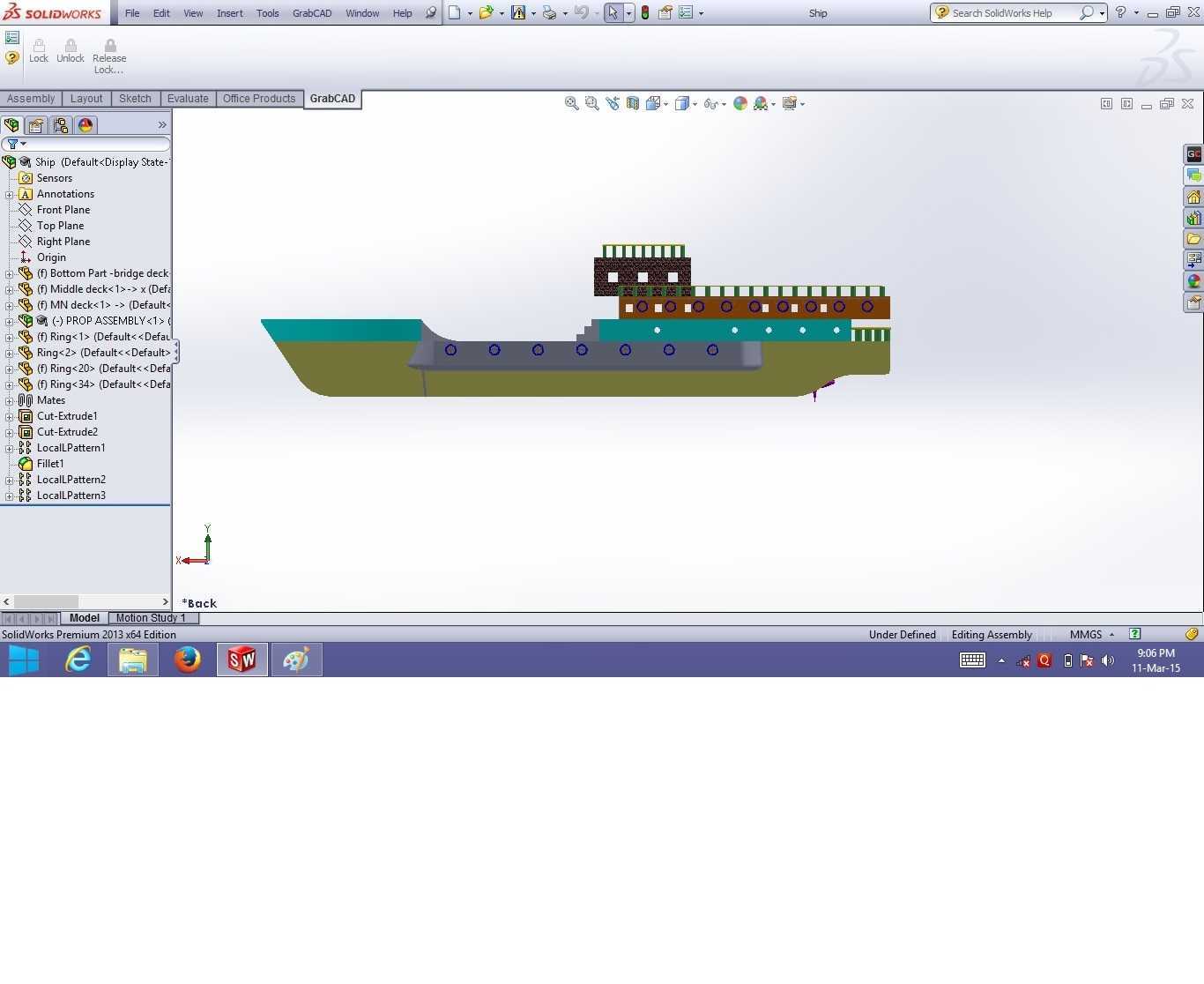Open Custom Properties task pane tab
Screen dimensions: 1204x984
1193,302
